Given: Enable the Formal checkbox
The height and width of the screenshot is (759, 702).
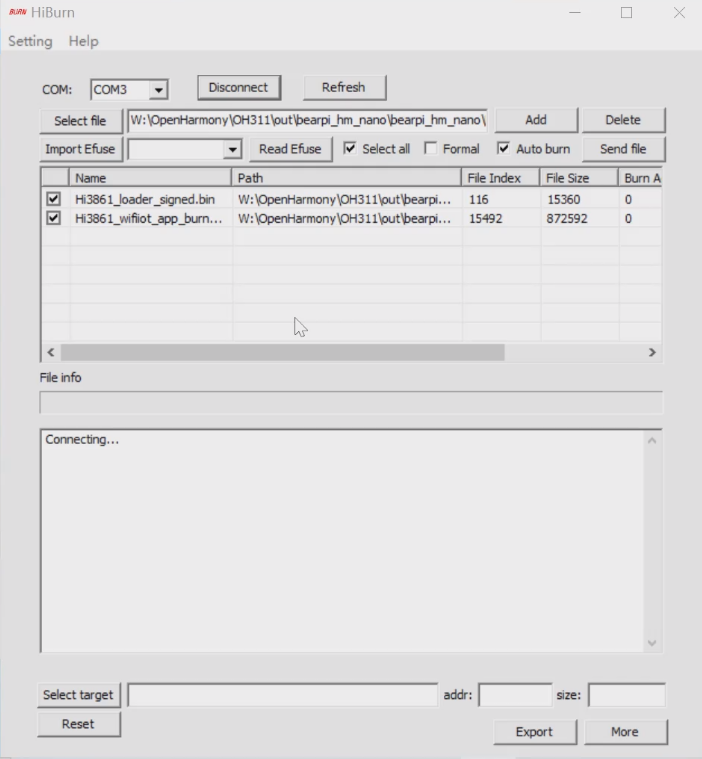Looking at the screenshot, I should point(430,148).
